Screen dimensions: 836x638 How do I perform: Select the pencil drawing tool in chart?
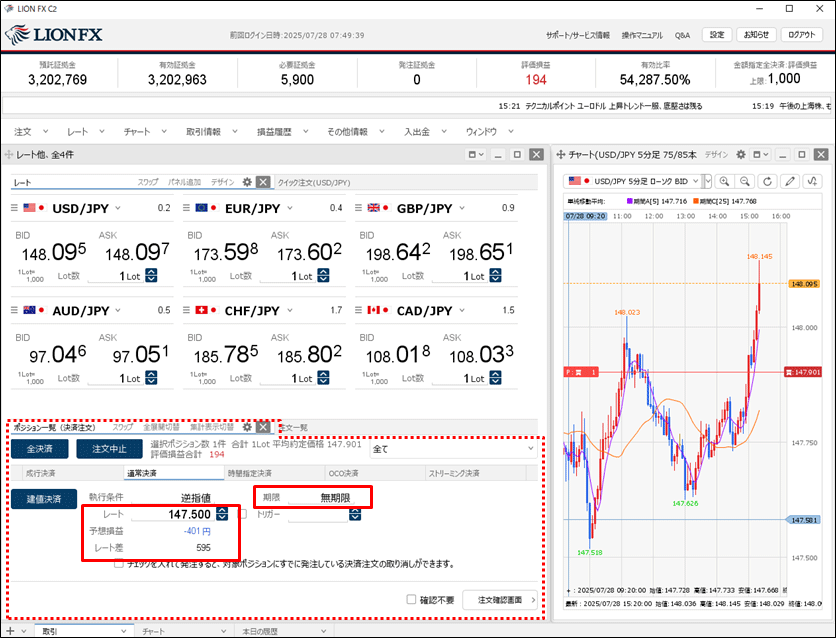(790, 181)
